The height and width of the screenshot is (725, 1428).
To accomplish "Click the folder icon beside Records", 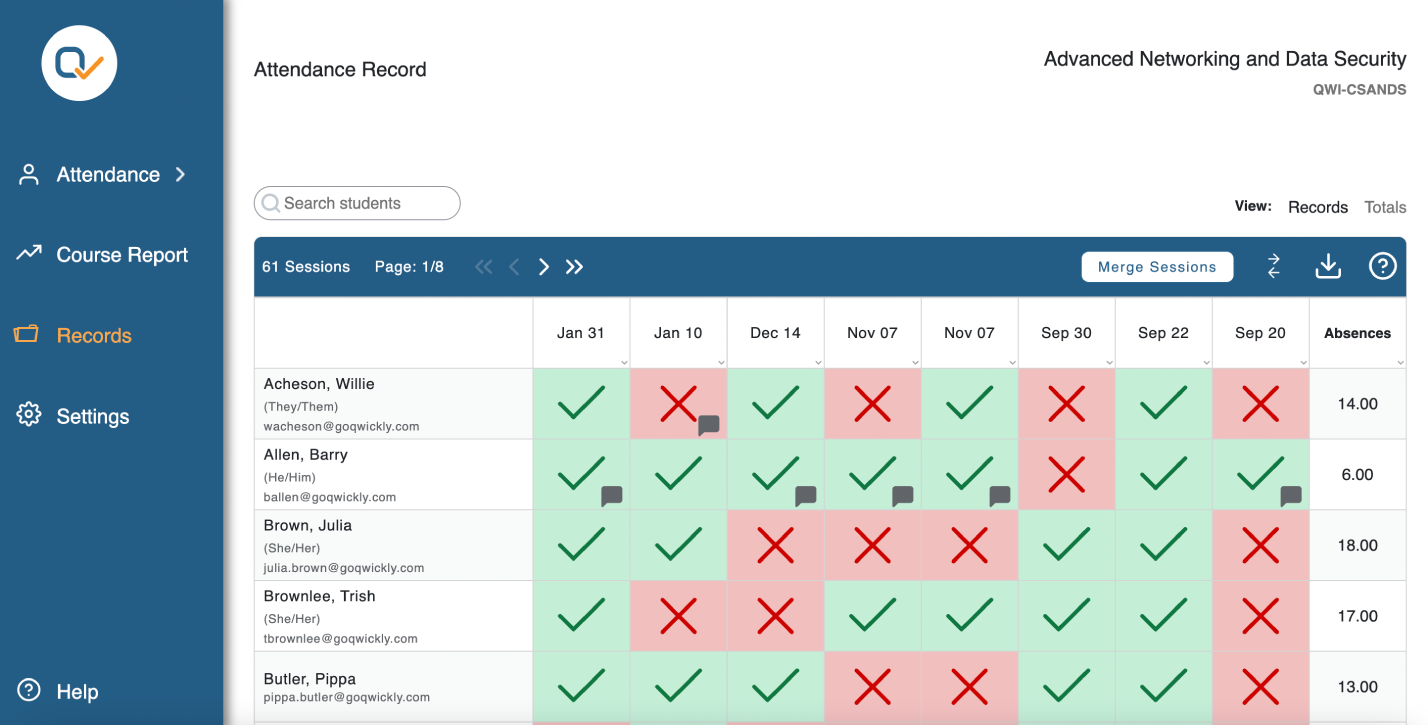I will tap(26, 334).
